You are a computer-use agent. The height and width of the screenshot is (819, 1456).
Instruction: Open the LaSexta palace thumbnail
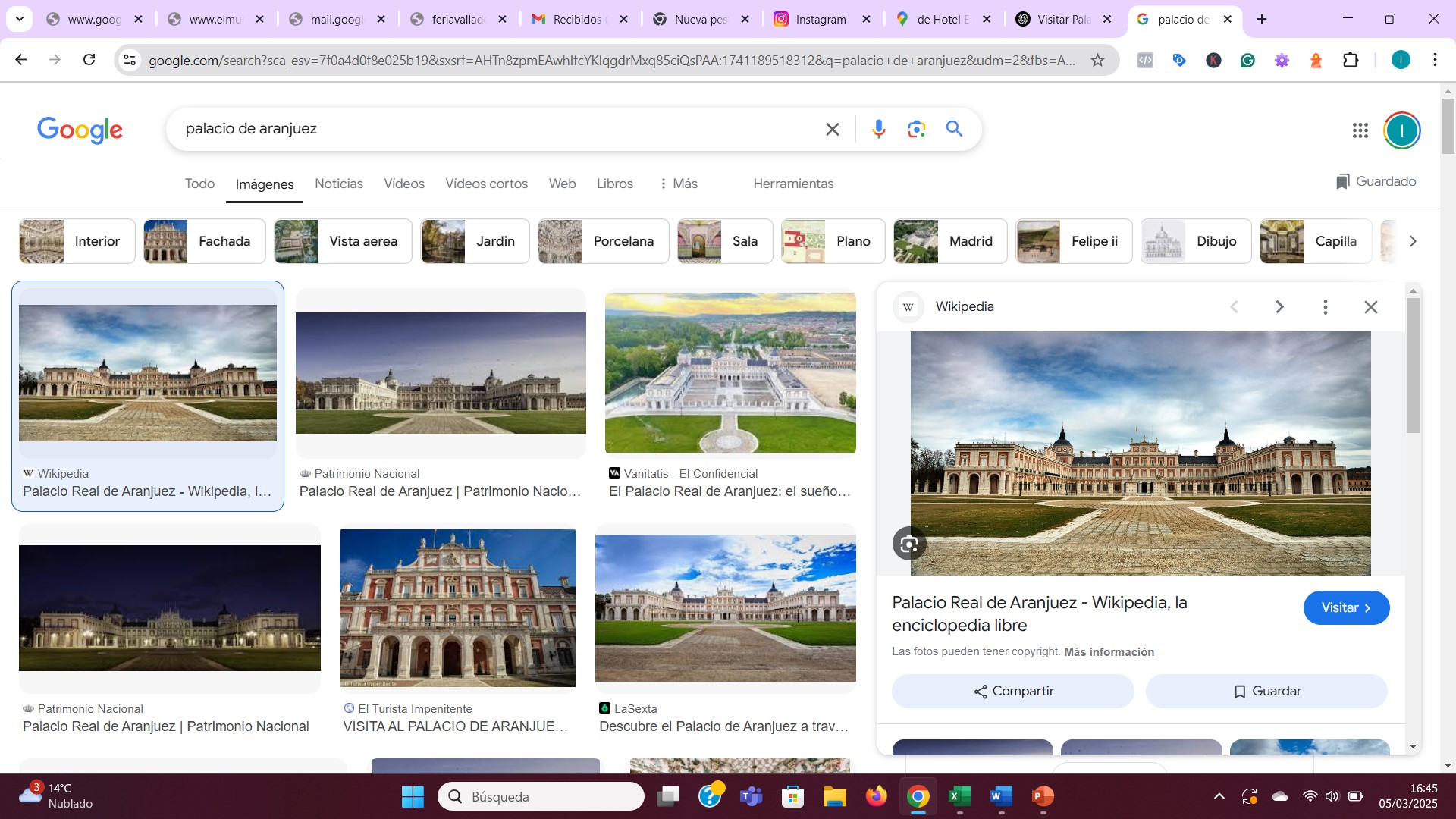point(725,608)
